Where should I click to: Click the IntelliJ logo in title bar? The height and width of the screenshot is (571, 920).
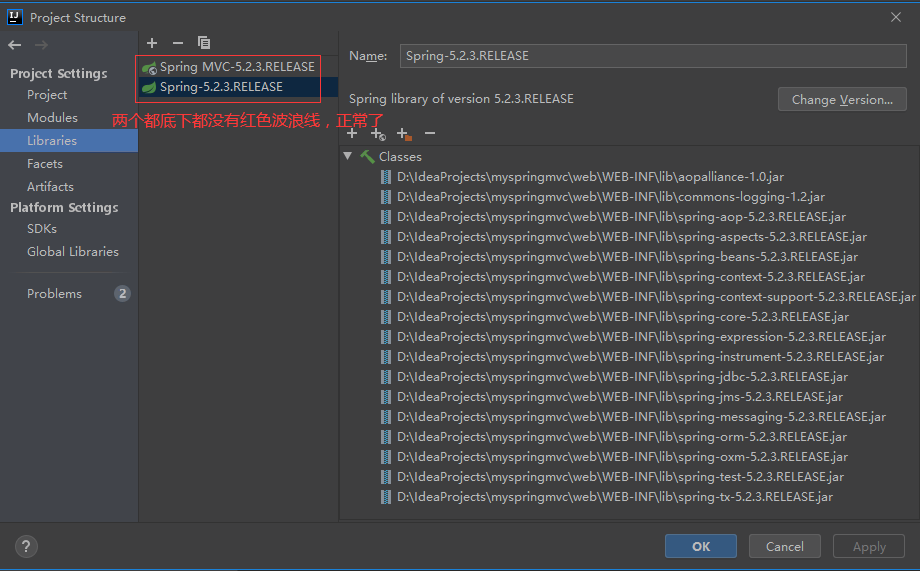[15, 17]
